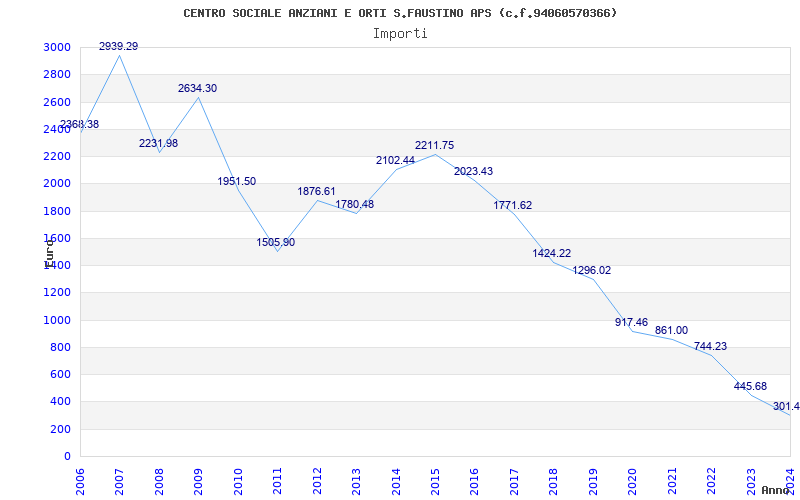Select the 2009 year on x-axis
The height and width of the screenshot is (500, 800).
coord(198,480)
